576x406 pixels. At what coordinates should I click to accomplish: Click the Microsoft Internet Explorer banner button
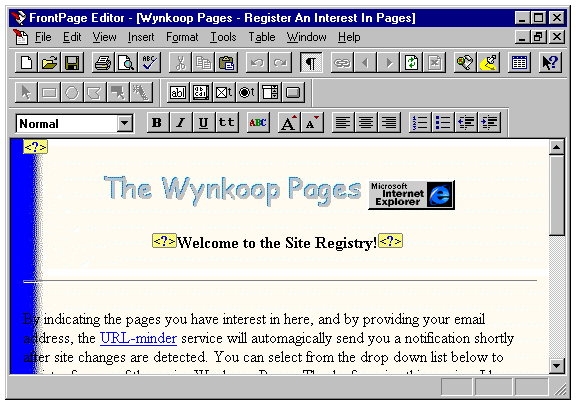point(411,195)
